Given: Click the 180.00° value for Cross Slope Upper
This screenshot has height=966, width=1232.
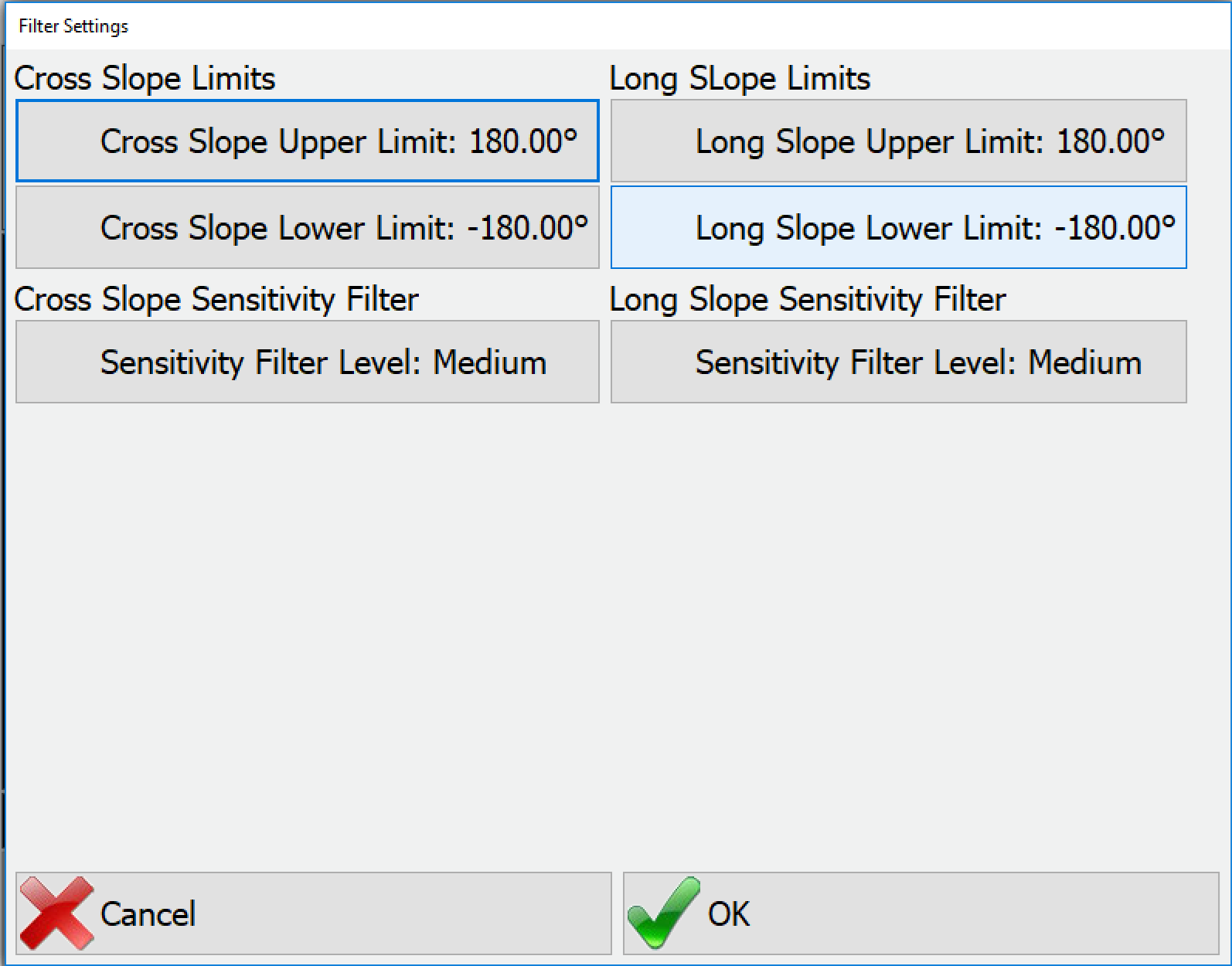Looking at the screenshot, I should [x=523, y=141].
